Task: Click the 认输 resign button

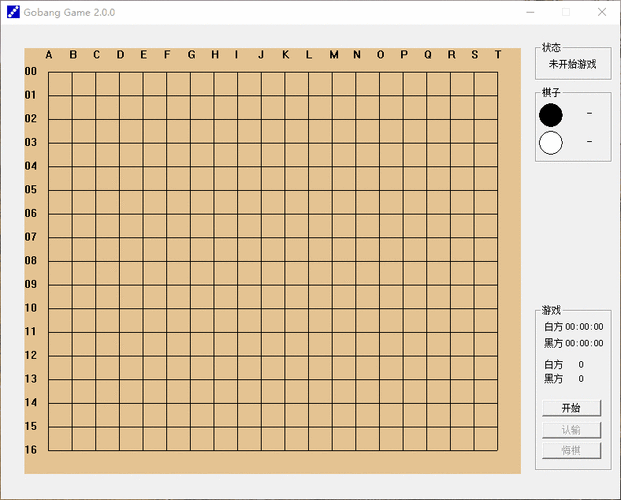Action: [x=571, y=429]
